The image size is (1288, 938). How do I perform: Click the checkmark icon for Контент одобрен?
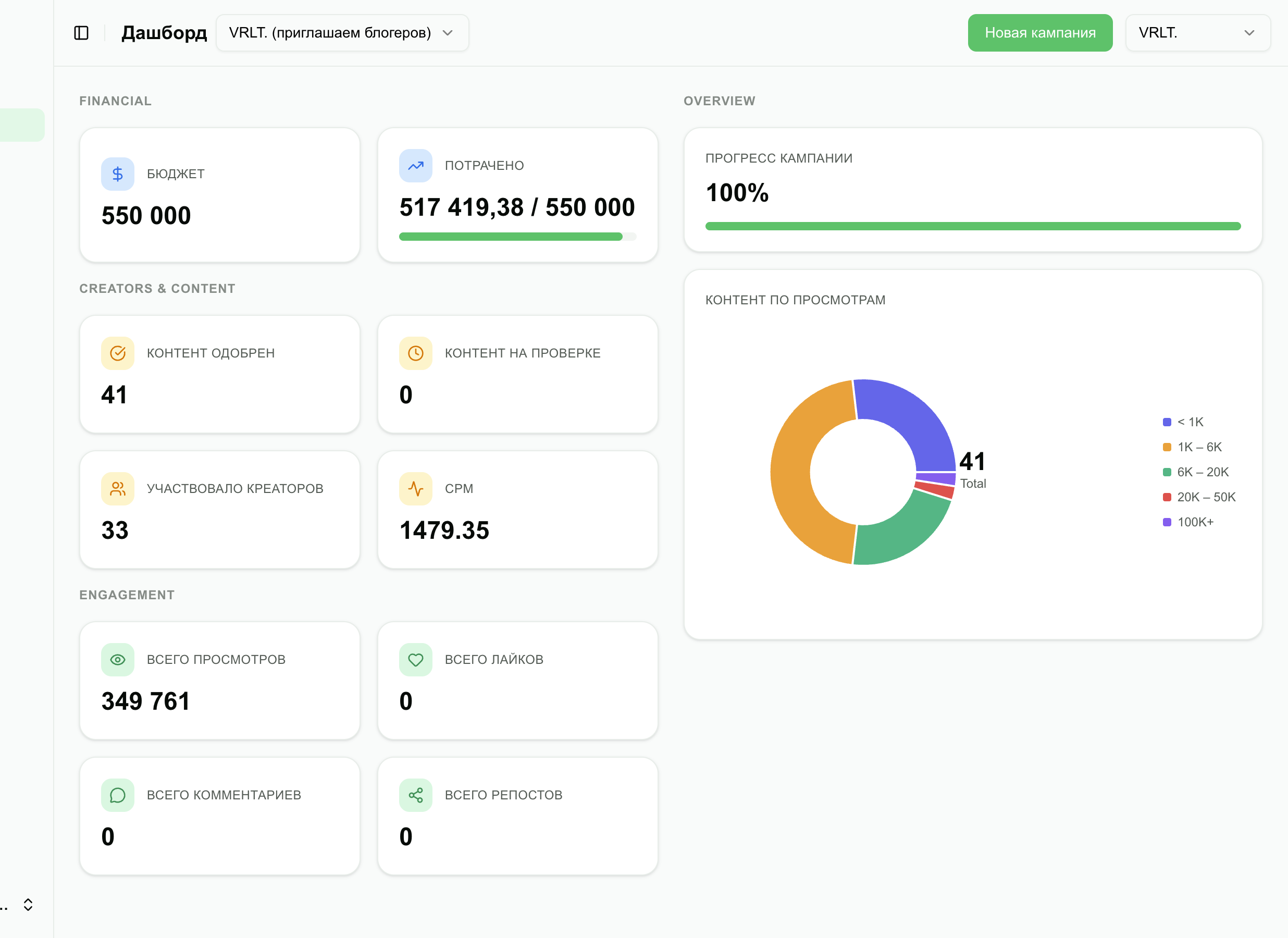coord(118,353)
